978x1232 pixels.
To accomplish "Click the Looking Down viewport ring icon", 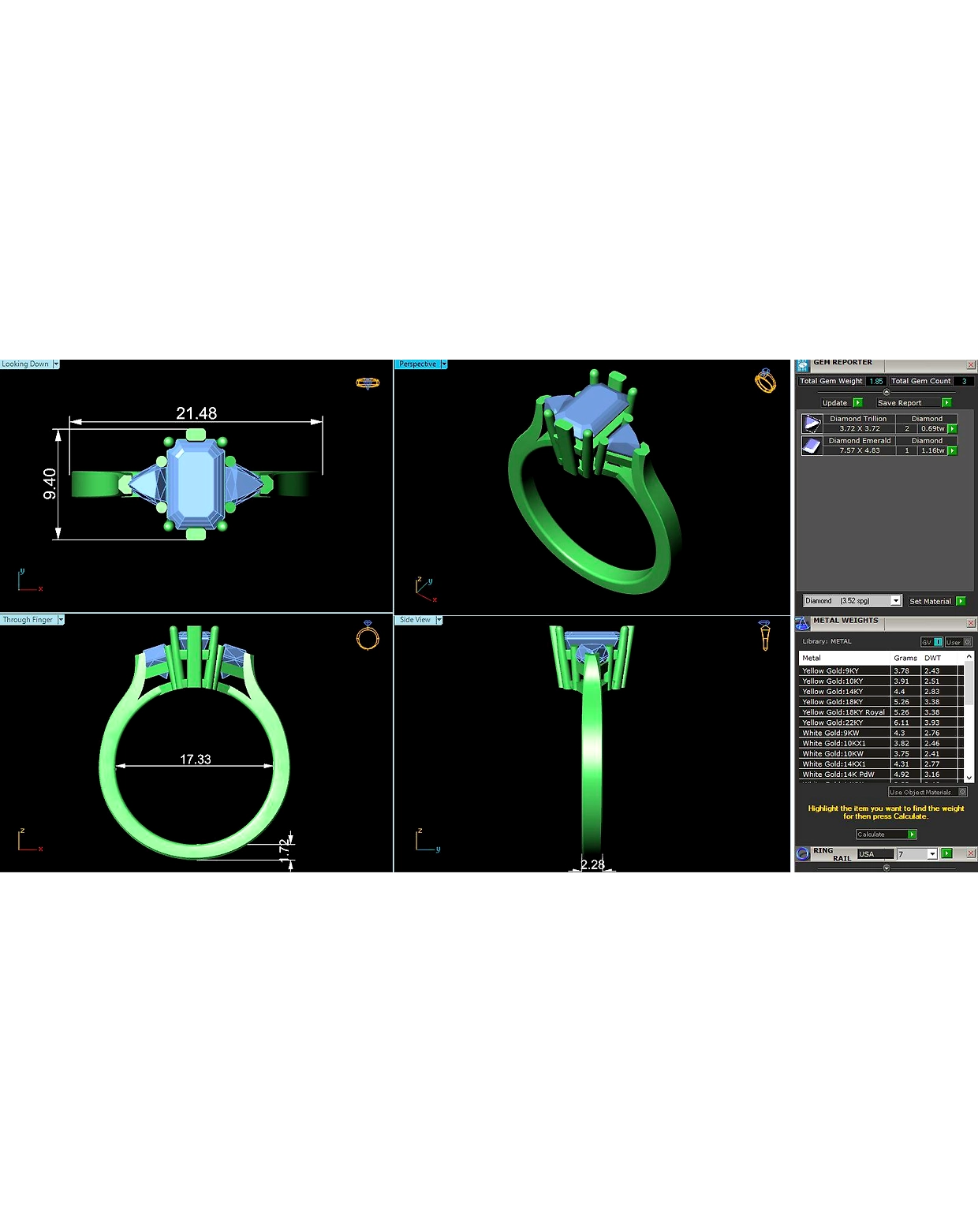I will pos(368,383).
